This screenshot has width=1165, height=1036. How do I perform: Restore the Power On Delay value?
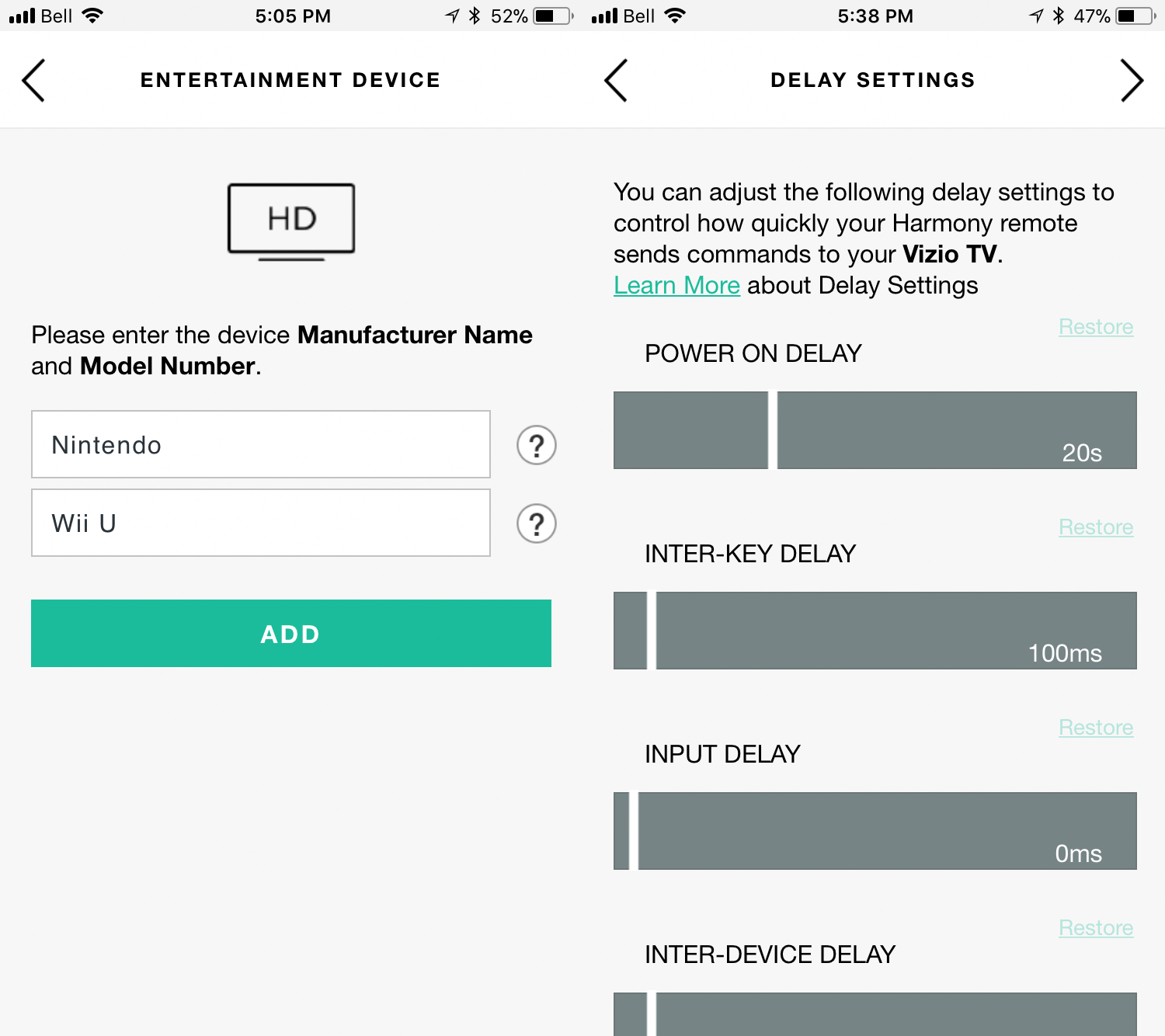[1096, 327]
